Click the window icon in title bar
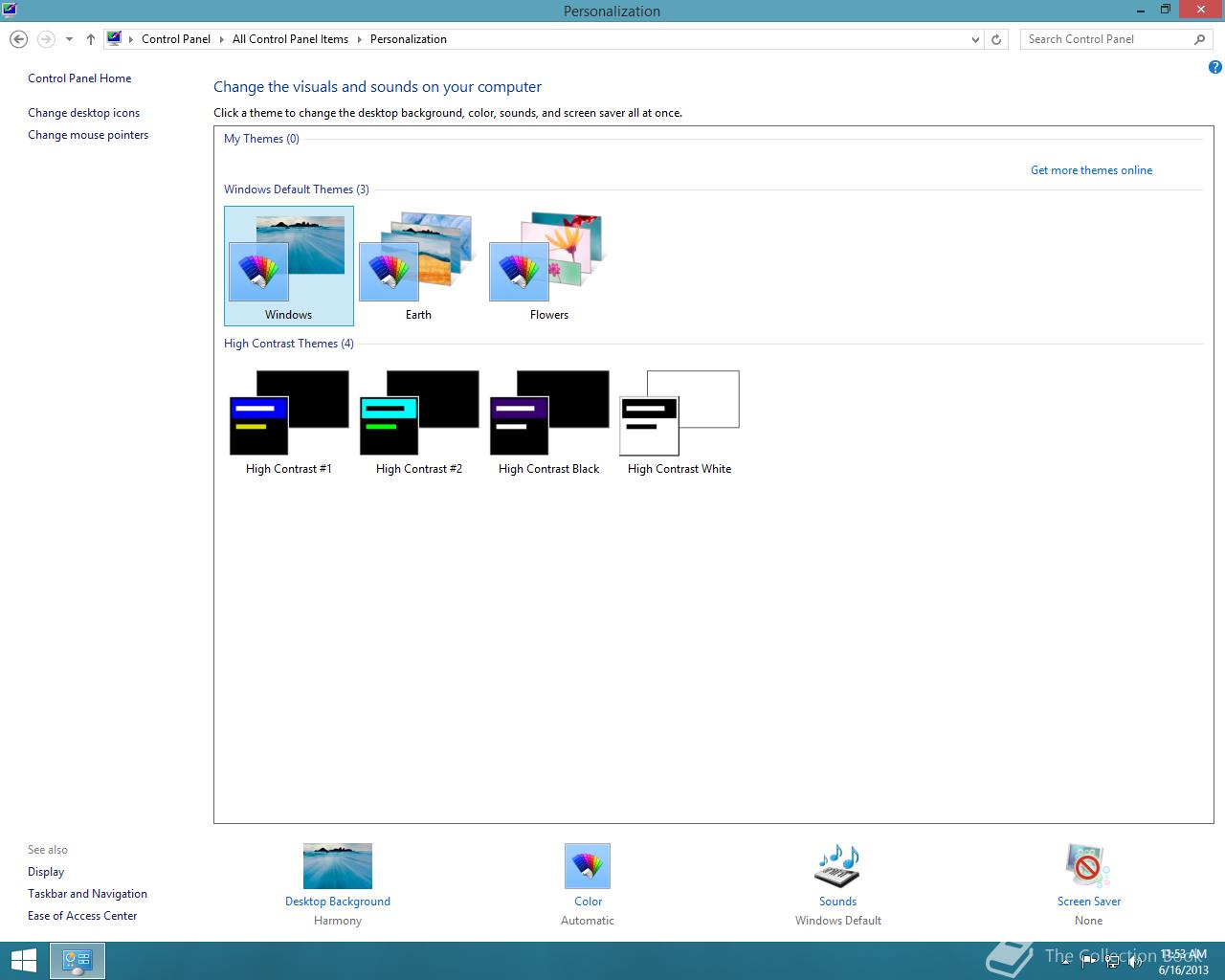Screen dimensions: 1225x980 (10, 11)
